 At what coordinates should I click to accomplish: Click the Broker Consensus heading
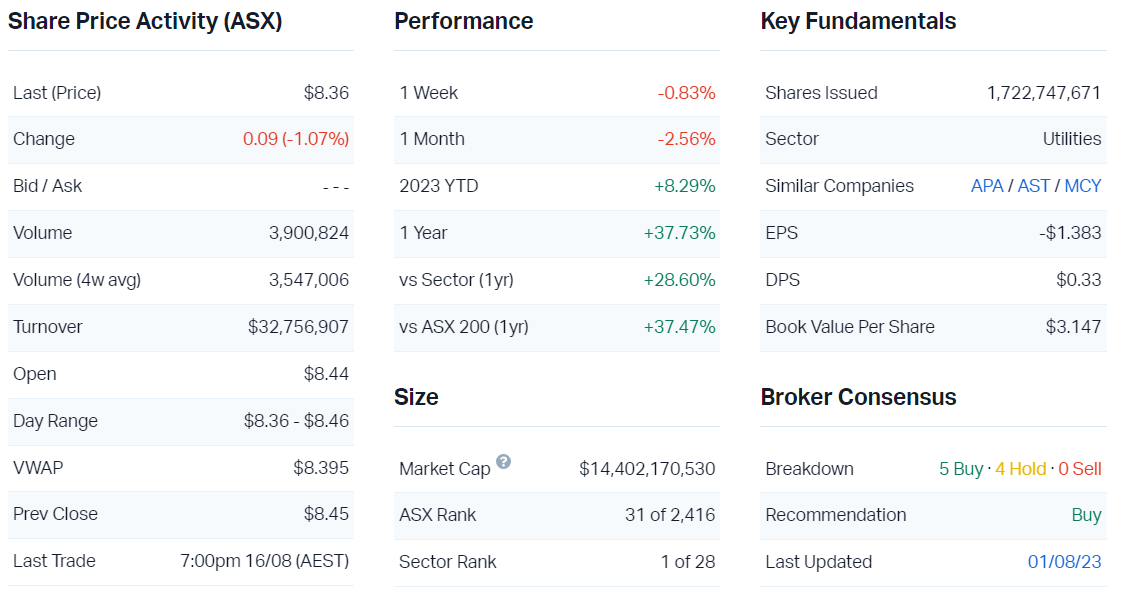click(x=858, y=397)
